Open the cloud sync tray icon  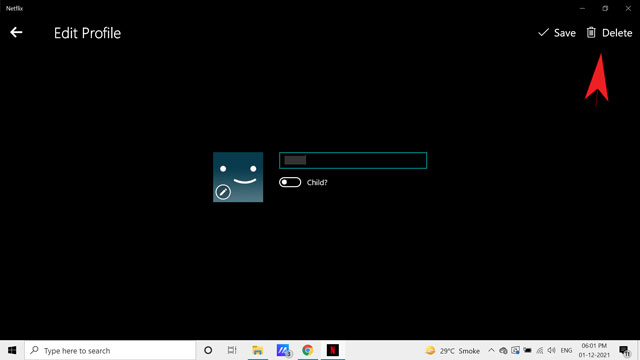503,350
